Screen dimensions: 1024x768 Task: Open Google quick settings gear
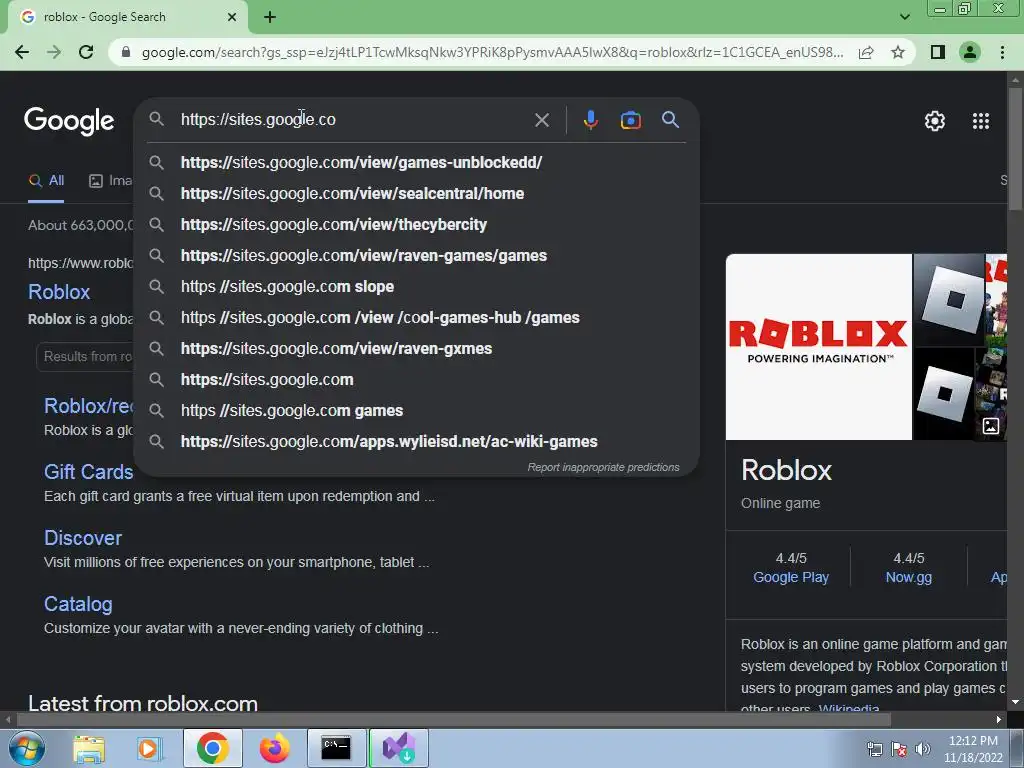(x=935, y=121)
